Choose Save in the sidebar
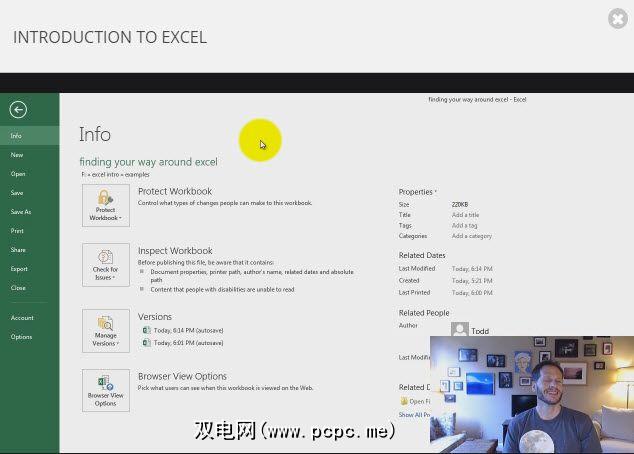 [30, 193]
